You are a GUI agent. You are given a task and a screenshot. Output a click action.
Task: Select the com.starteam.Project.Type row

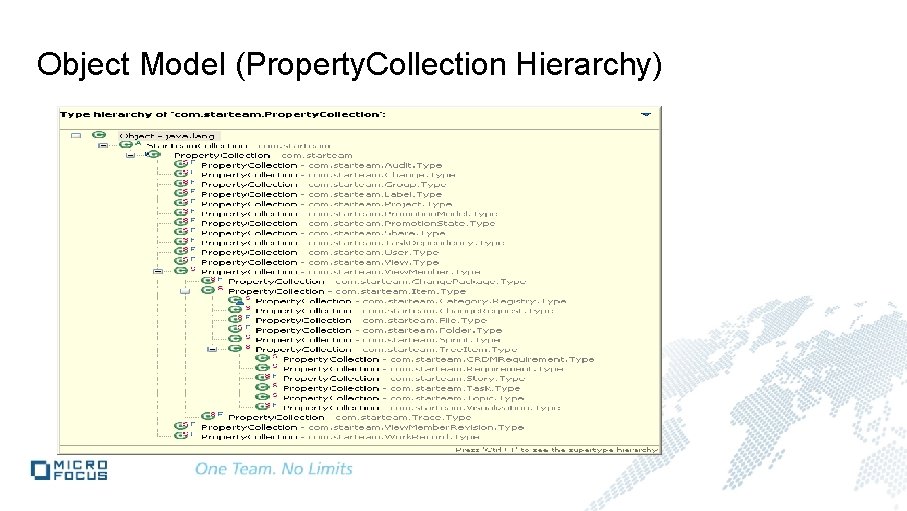(x=326, y=204)
